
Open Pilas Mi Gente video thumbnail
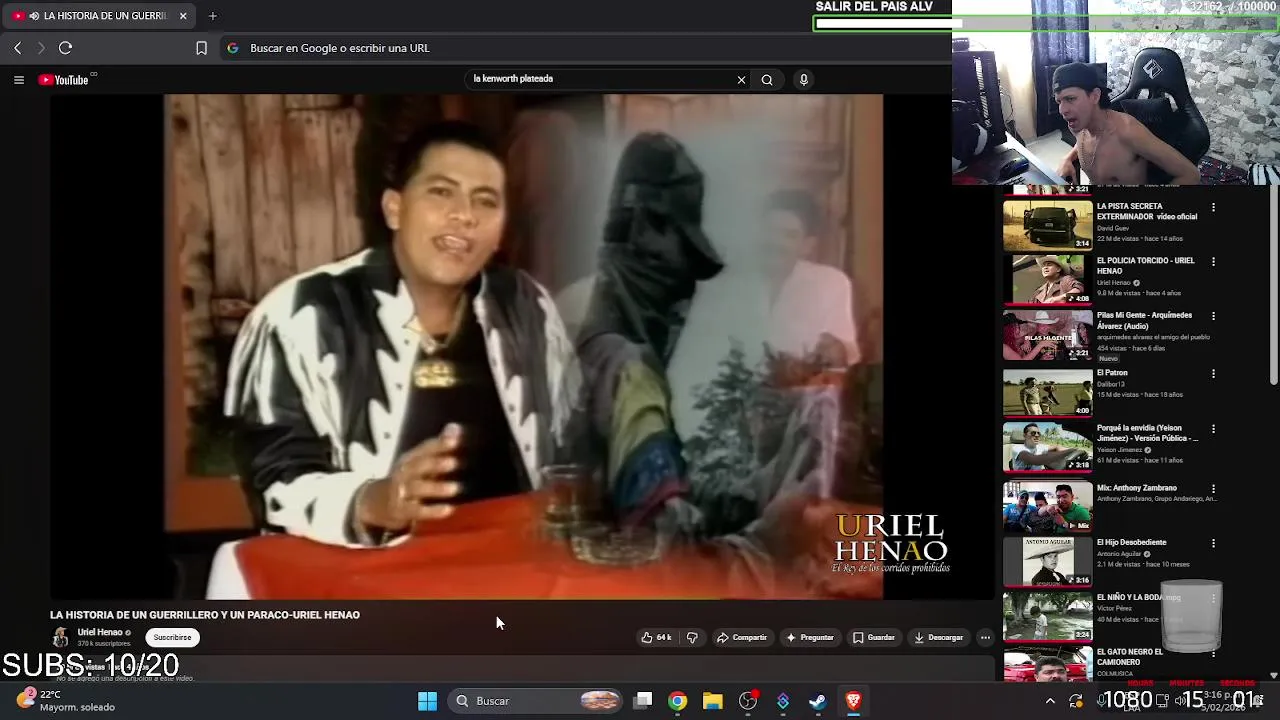click(1048, 335)
